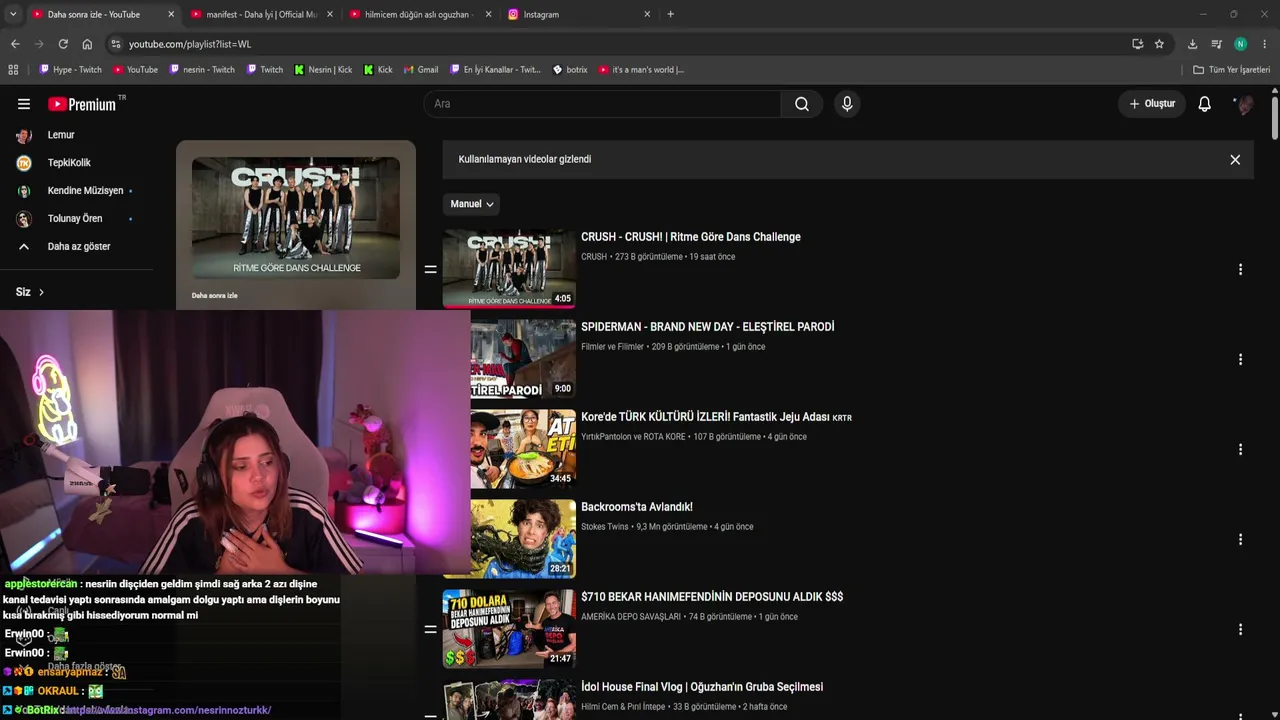Image resolution: width=1280 pixels, height=720 pixels.
Task: Go to YouTube Premium home logo
Action: click(82, 104)
